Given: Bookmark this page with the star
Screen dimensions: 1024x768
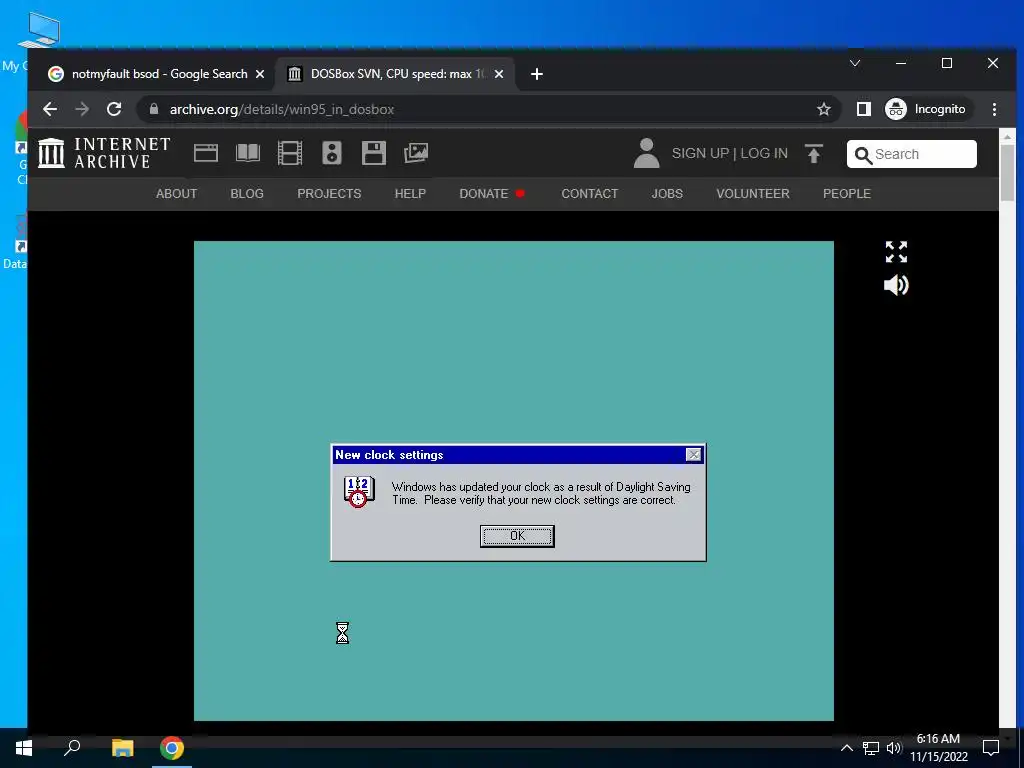Looking at the screenshot, I should coord(824,109).
